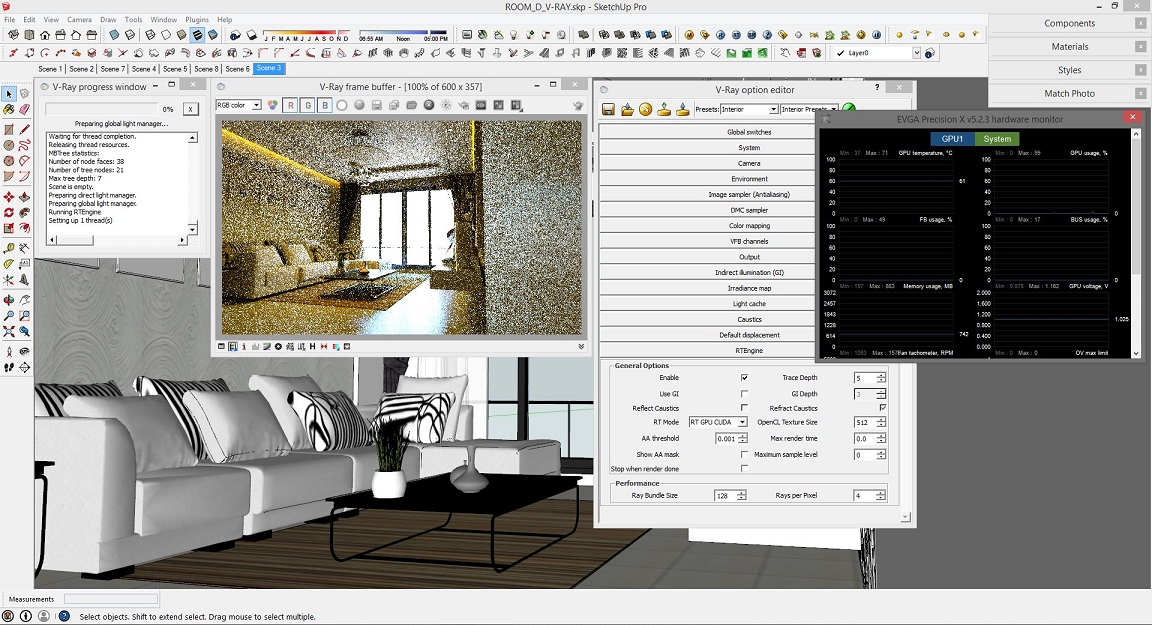Save V-Ray options using the floppy disk icon

(x=608, y=109)
